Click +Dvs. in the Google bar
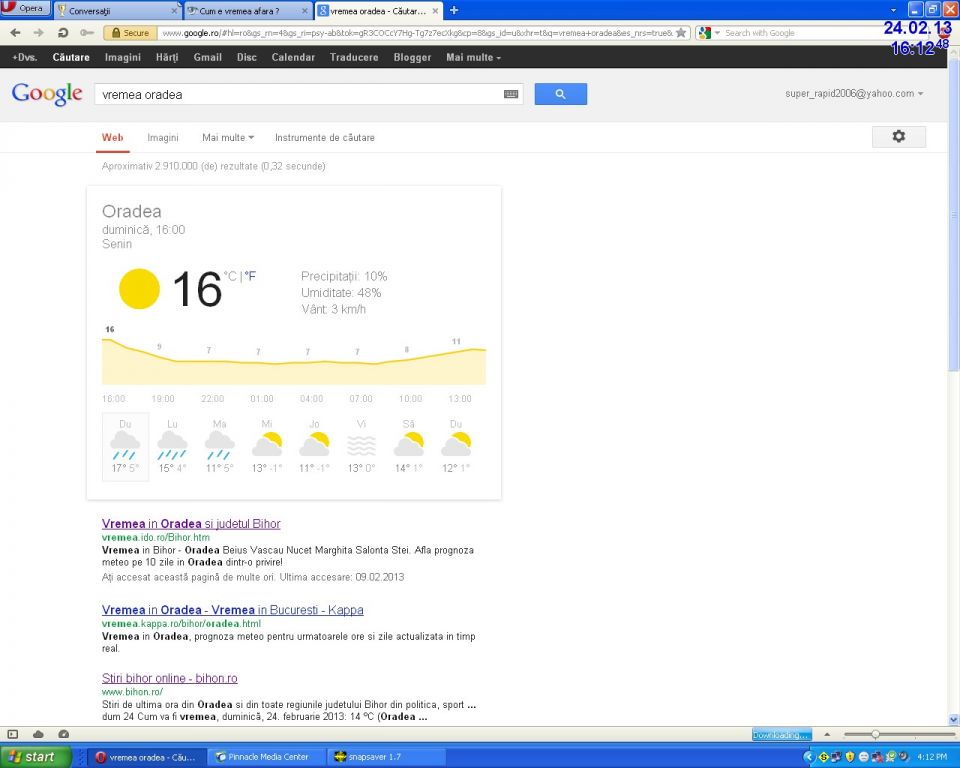960x768 pixels. pos(24,58)
